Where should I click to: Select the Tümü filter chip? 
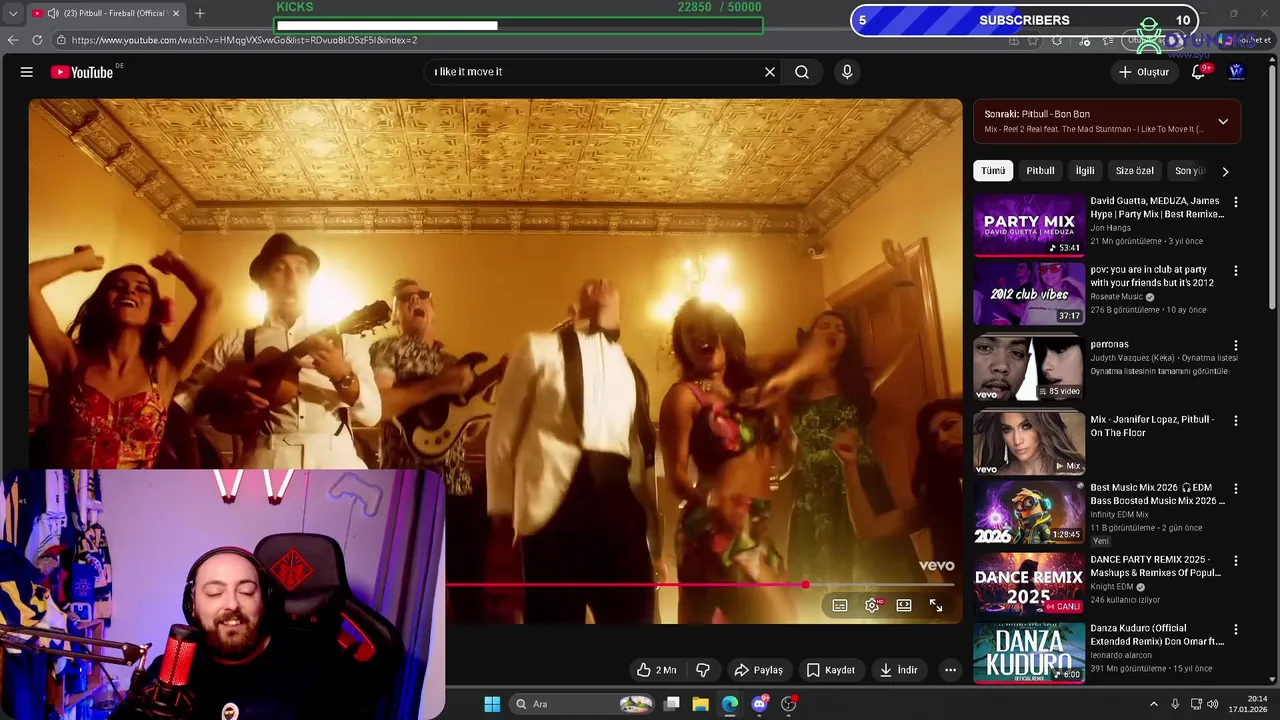pyautogui.click(x=993, y=171)
